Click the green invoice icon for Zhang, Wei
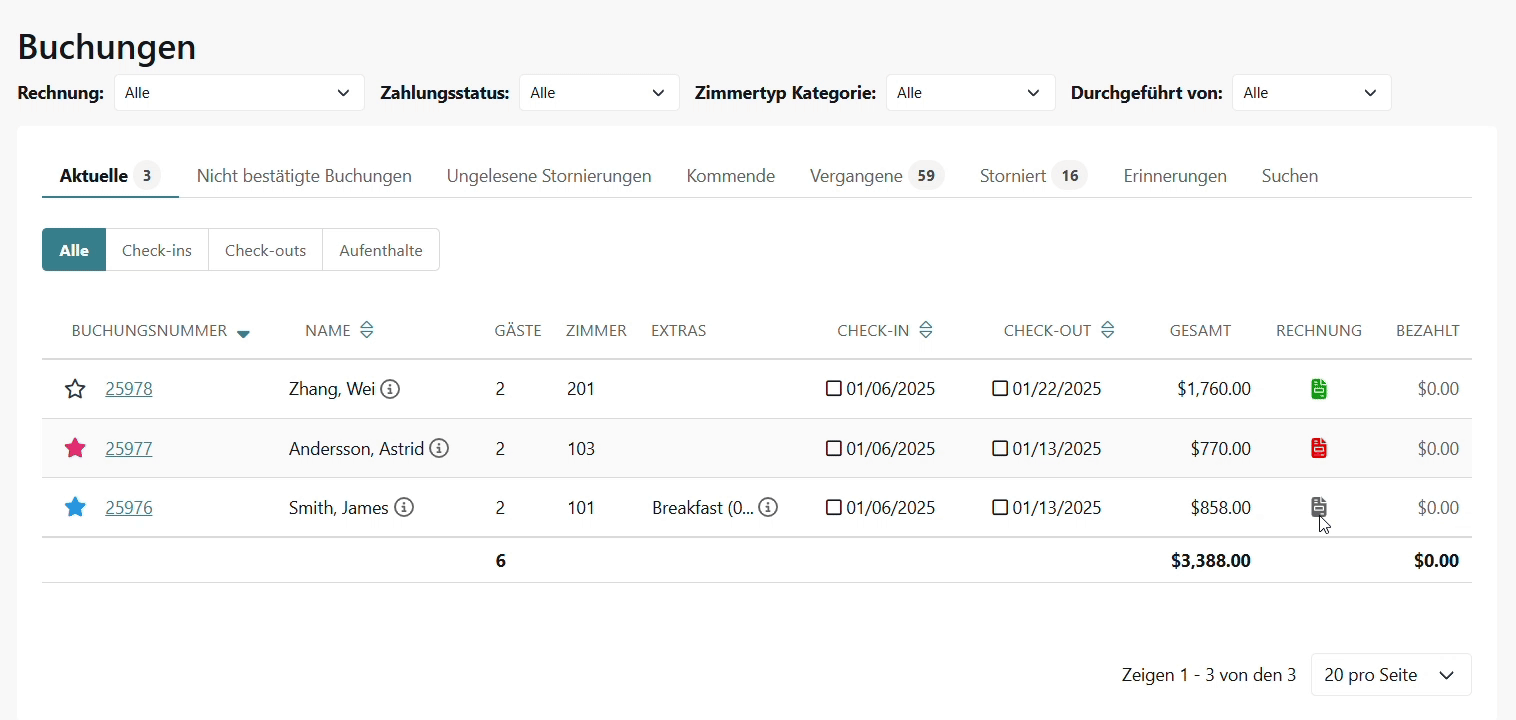 click(1319, 389)
